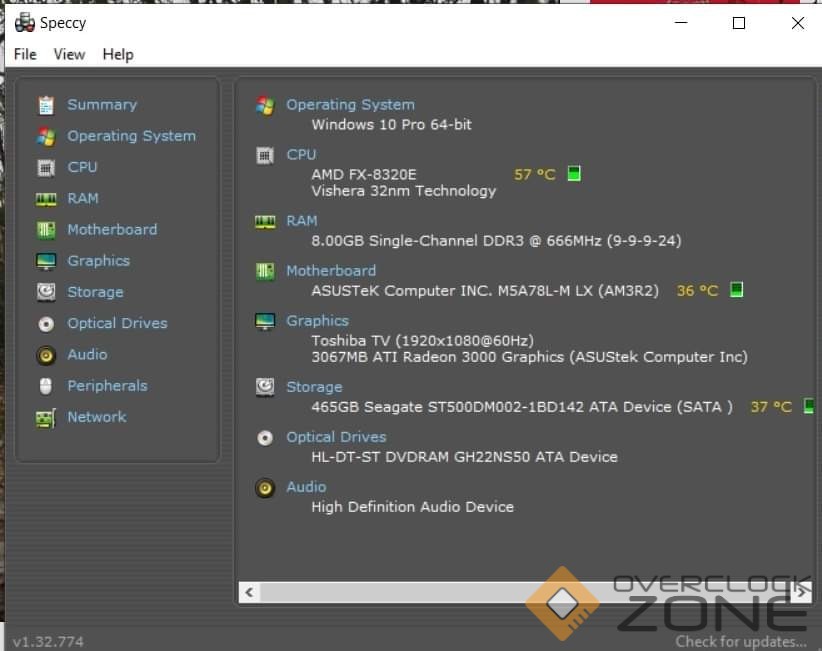The width and height of the screenshot is (822, 651).
Task: Open Motherboard section in sidebar
Action: [112, 230]
